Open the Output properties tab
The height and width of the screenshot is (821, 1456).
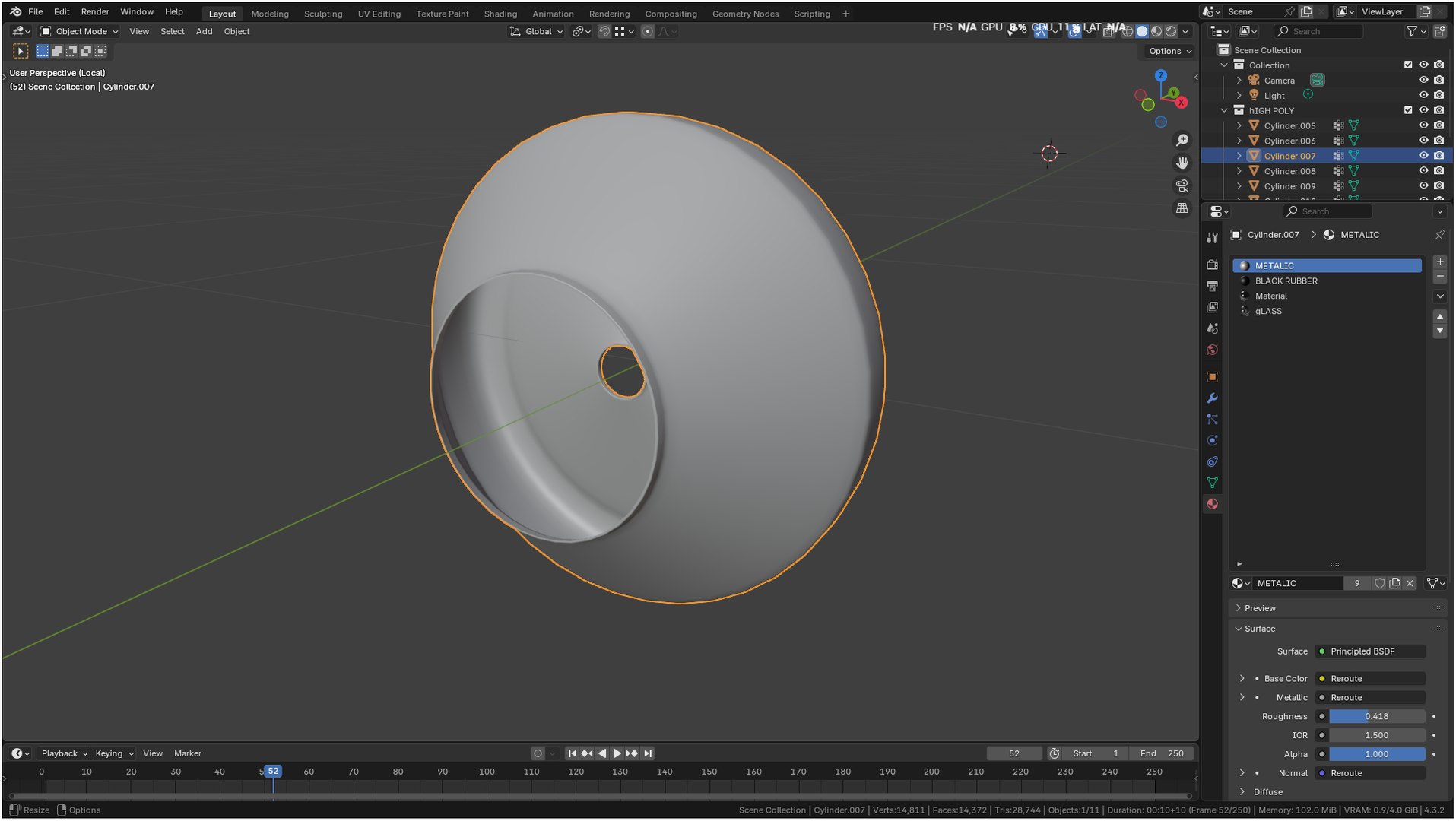[1213, 286]
